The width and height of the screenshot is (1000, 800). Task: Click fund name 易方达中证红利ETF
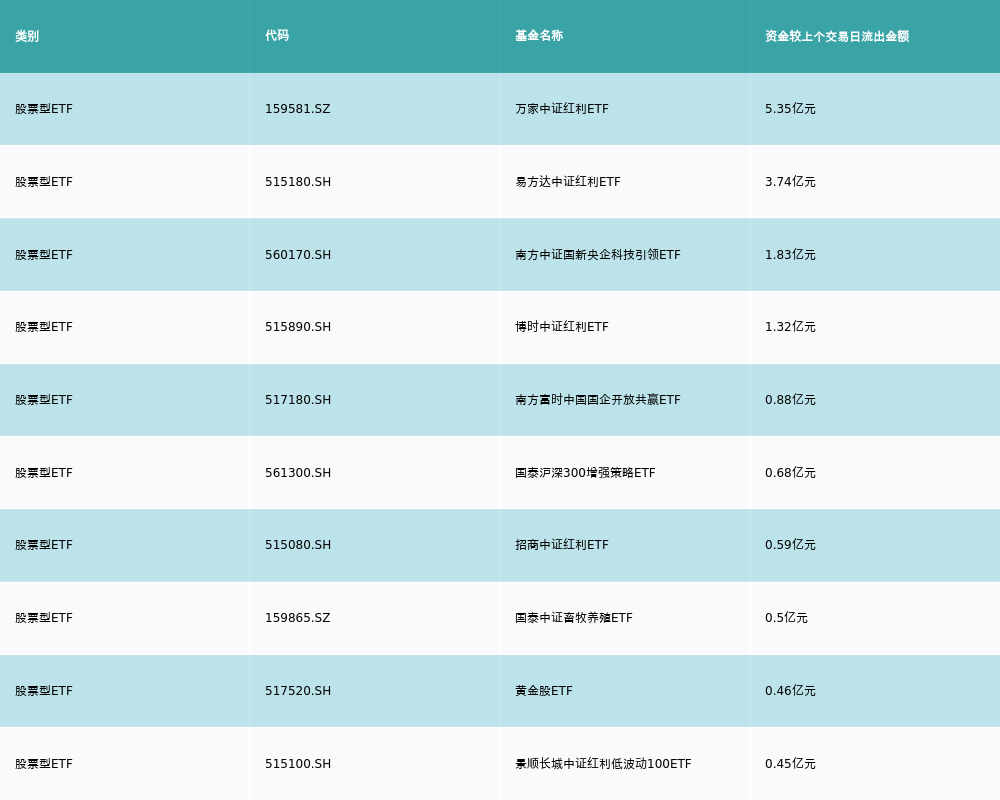pos(568,182)
